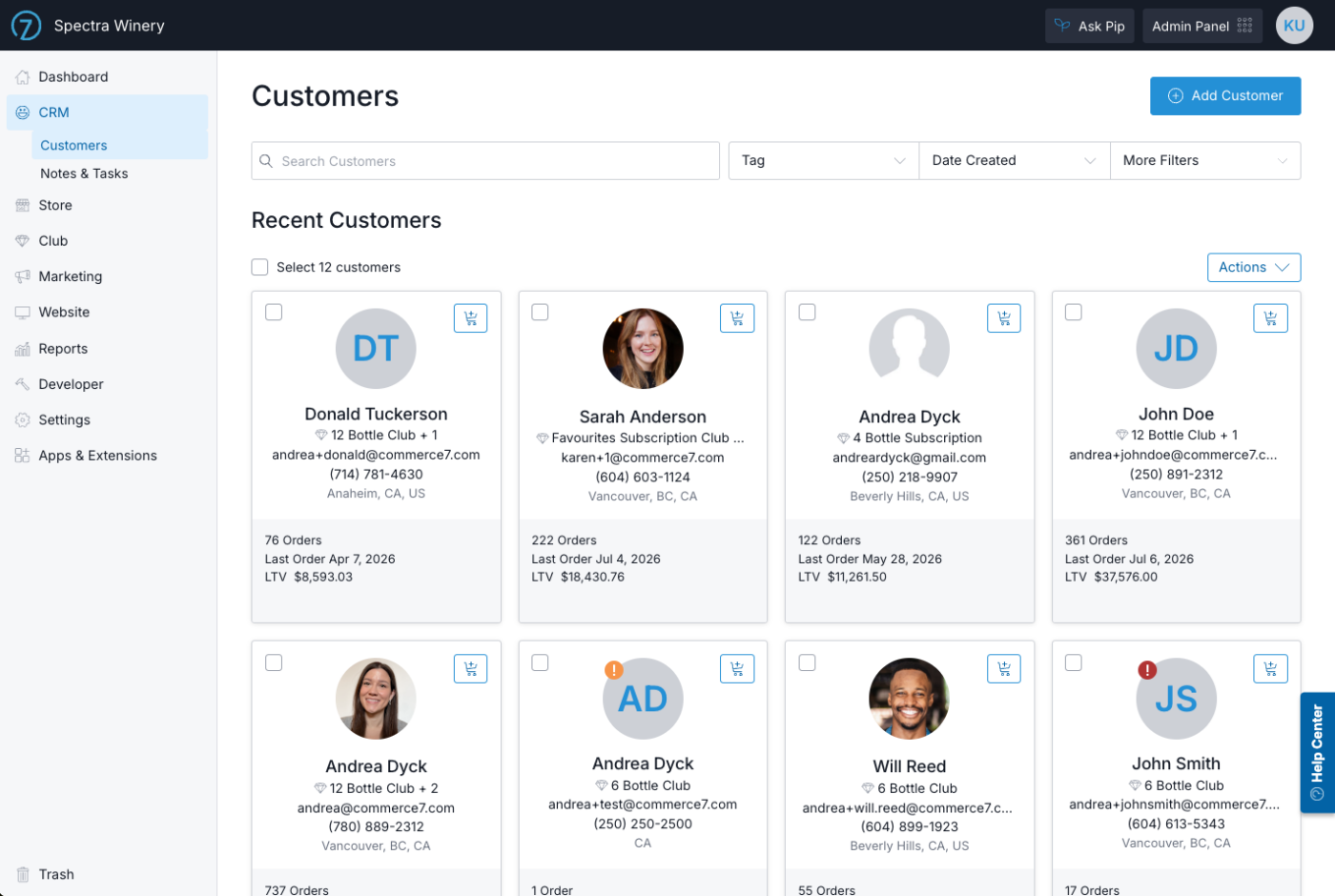The image size is (1335, 896).
Task: Click the Store storefront icon
Action: (x=23, y=205)
